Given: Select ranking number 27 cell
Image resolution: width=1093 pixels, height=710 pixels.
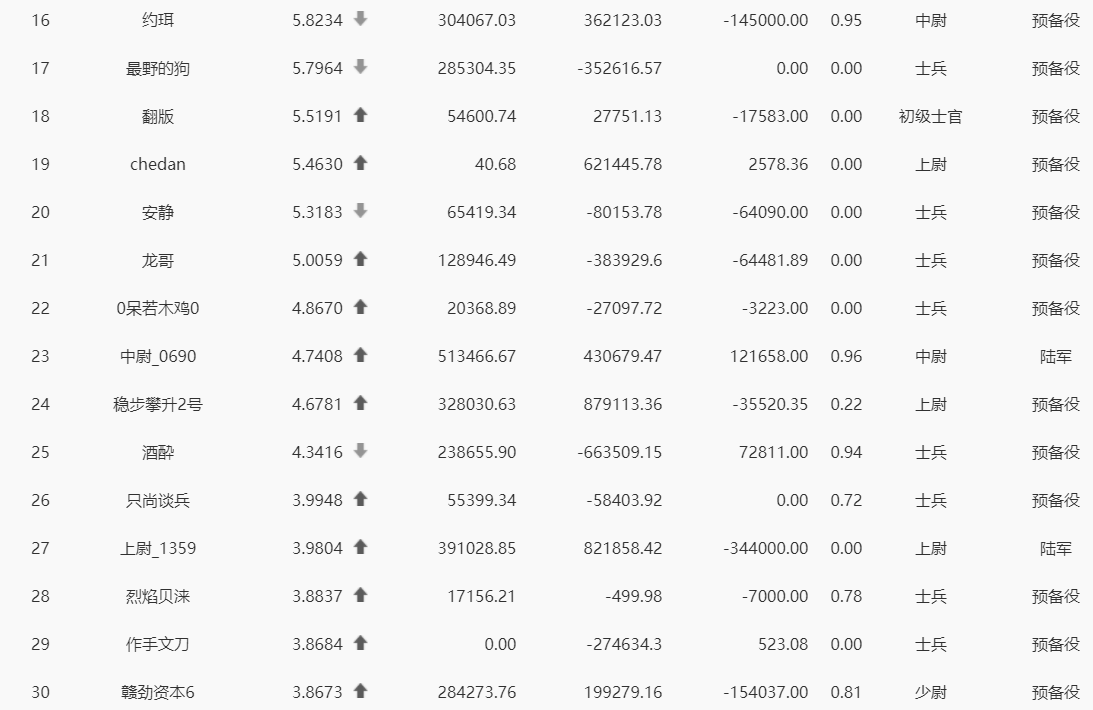Looking at the screenshot, I should pos(40,548).
